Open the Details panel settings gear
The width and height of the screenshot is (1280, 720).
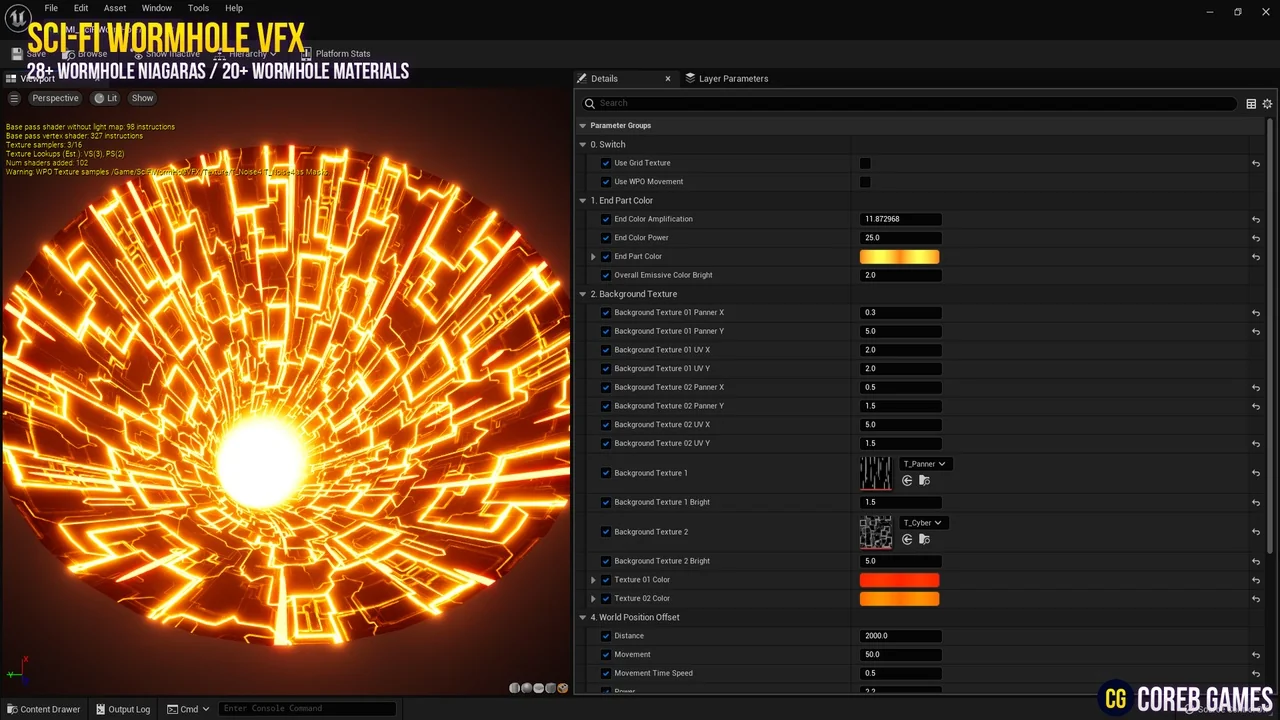pyautogui.click(x=1267, y=104)
